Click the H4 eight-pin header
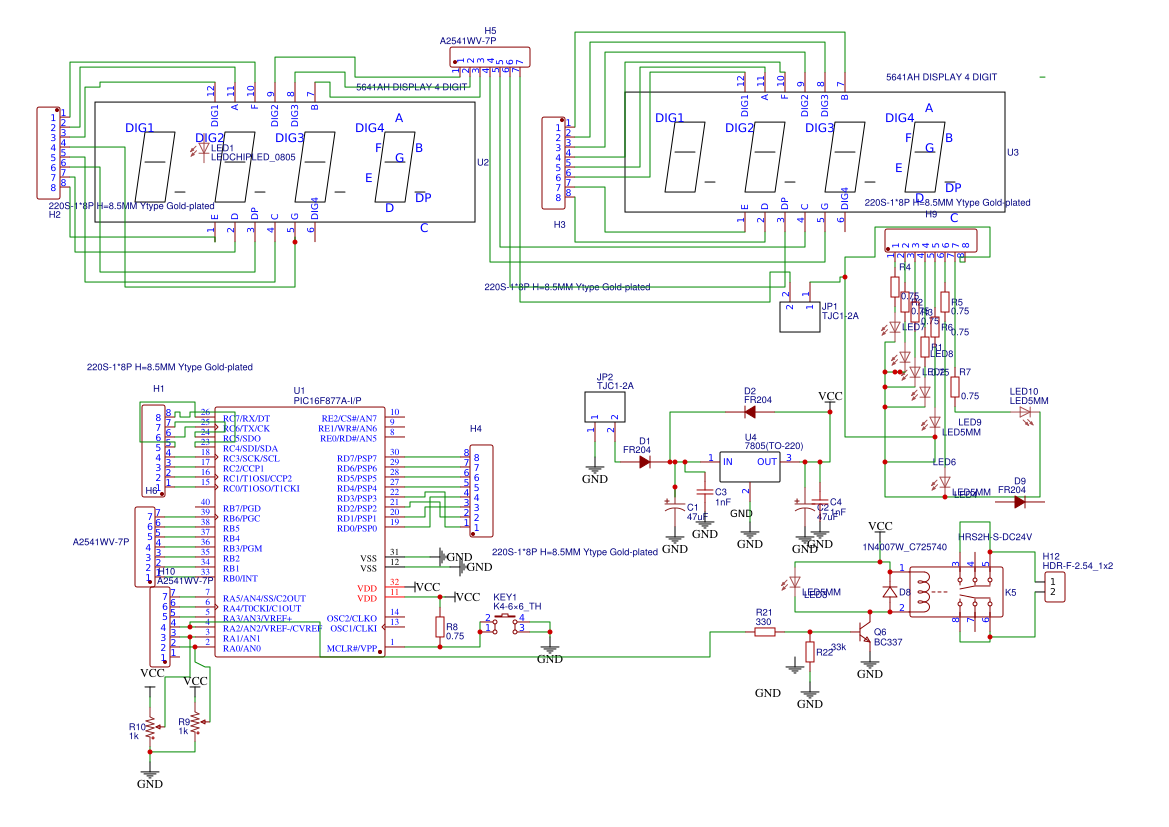 [x=482, y=491]
